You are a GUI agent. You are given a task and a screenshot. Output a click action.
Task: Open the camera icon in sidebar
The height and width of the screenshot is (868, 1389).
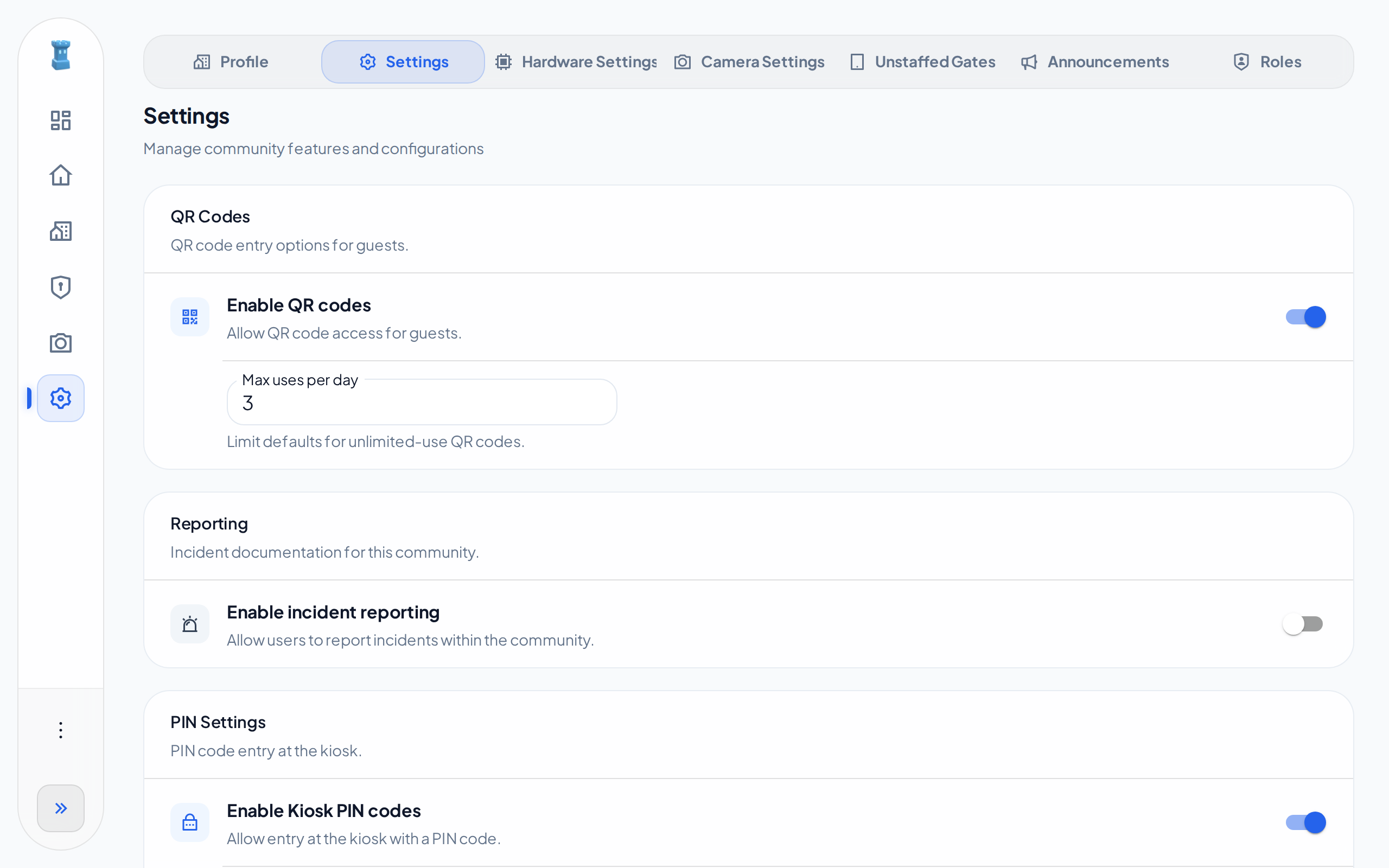click(61, 343)
